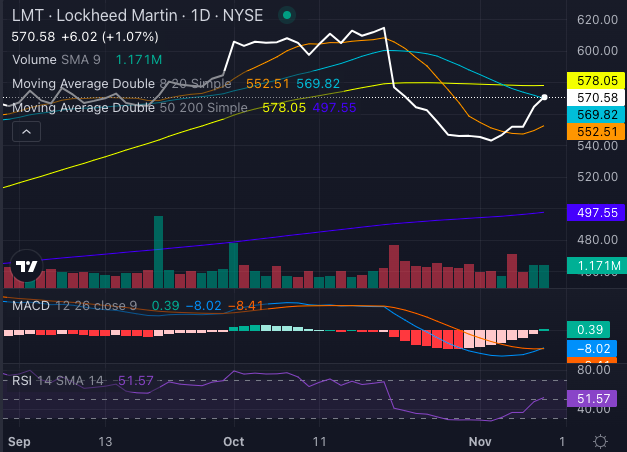Click the current price dot on chart
Viewport: 627px width, 452px height.
(544, 97)
